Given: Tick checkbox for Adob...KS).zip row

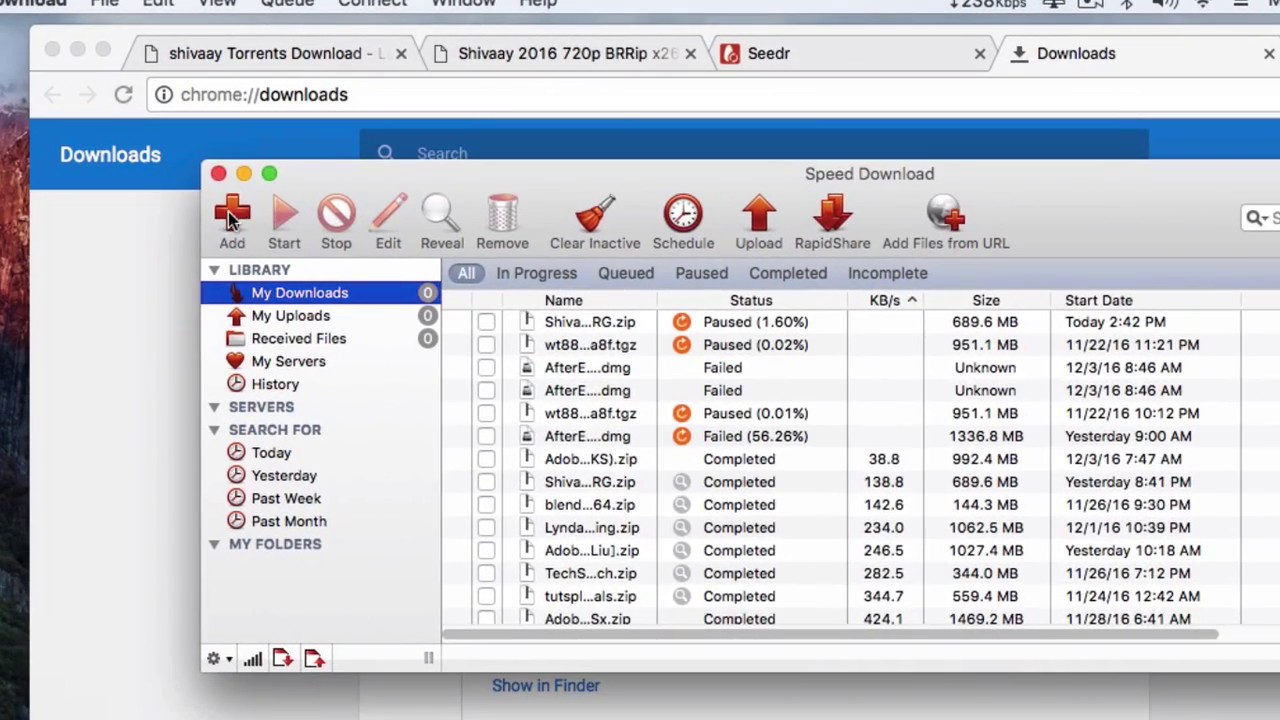Looking at the screenshot, I should tap(486, 459).
